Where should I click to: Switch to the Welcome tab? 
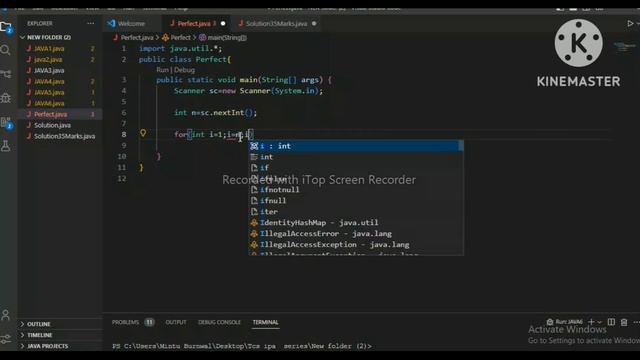(x=131, y=24)
